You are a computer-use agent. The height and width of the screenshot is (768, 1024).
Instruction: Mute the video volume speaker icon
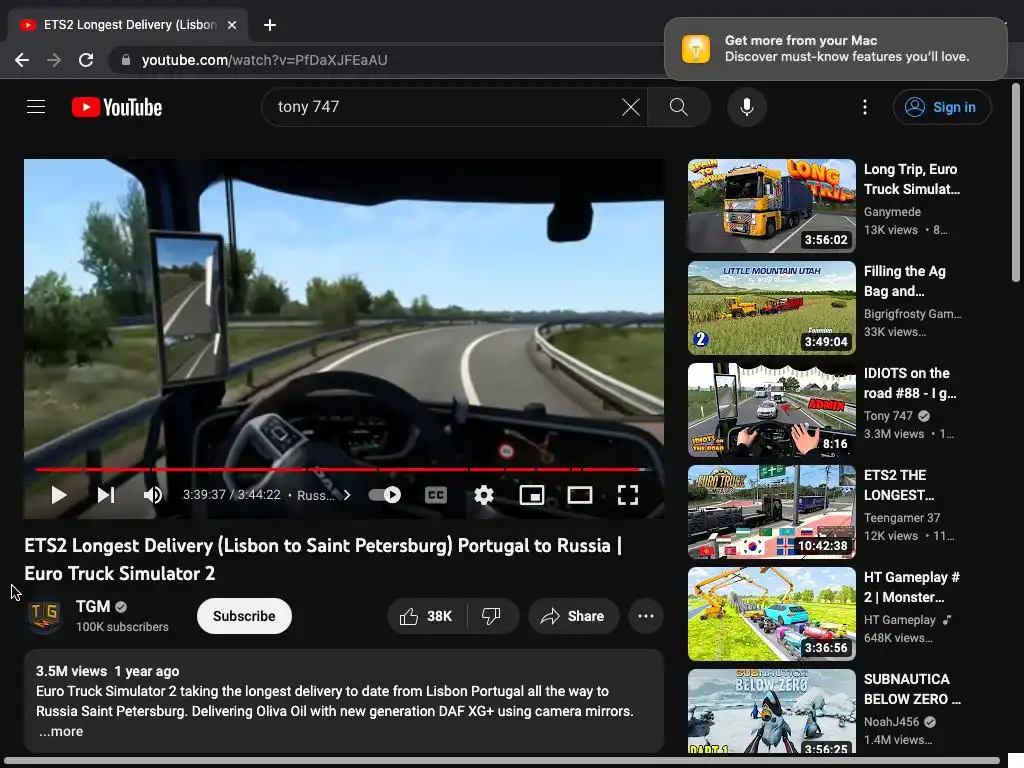[152, 495]
